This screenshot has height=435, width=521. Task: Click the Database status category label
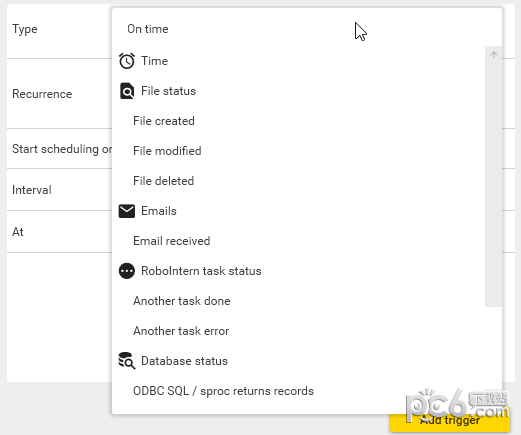184,361
